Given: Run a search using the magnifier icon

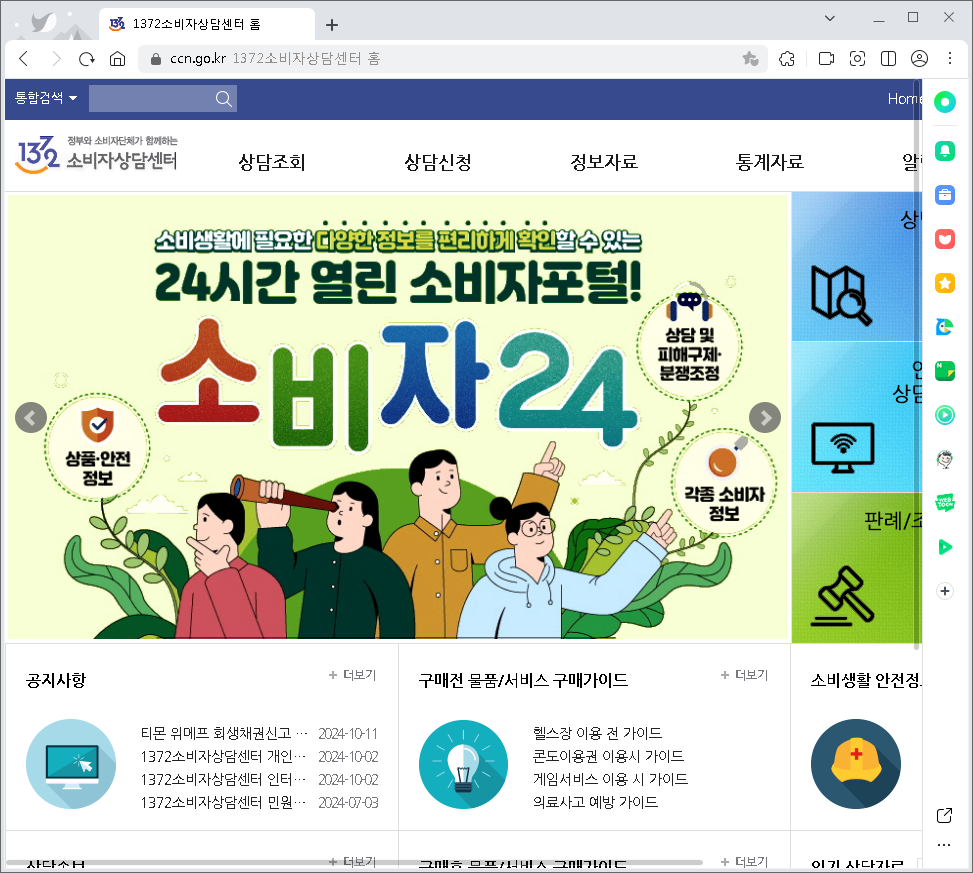Looking at the screenshot, I should click(x=224, y=98).
